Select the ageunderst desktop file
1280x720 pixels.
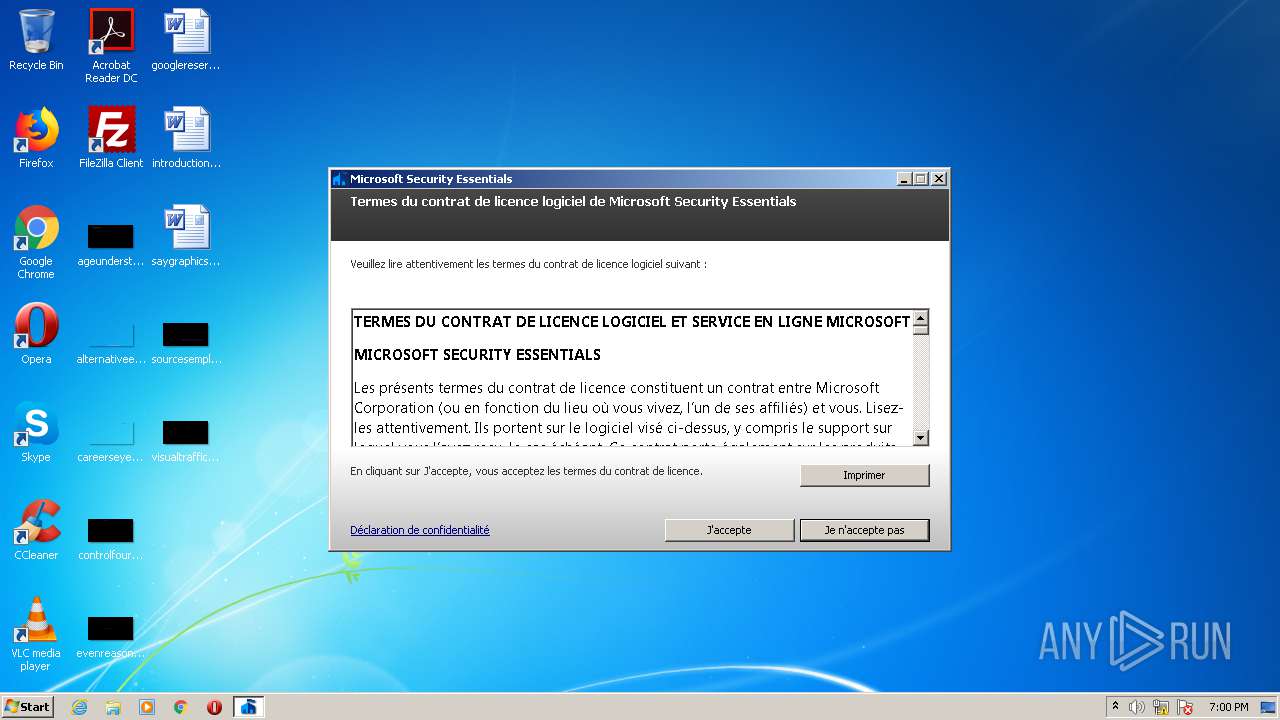click(x=111, y=242)
